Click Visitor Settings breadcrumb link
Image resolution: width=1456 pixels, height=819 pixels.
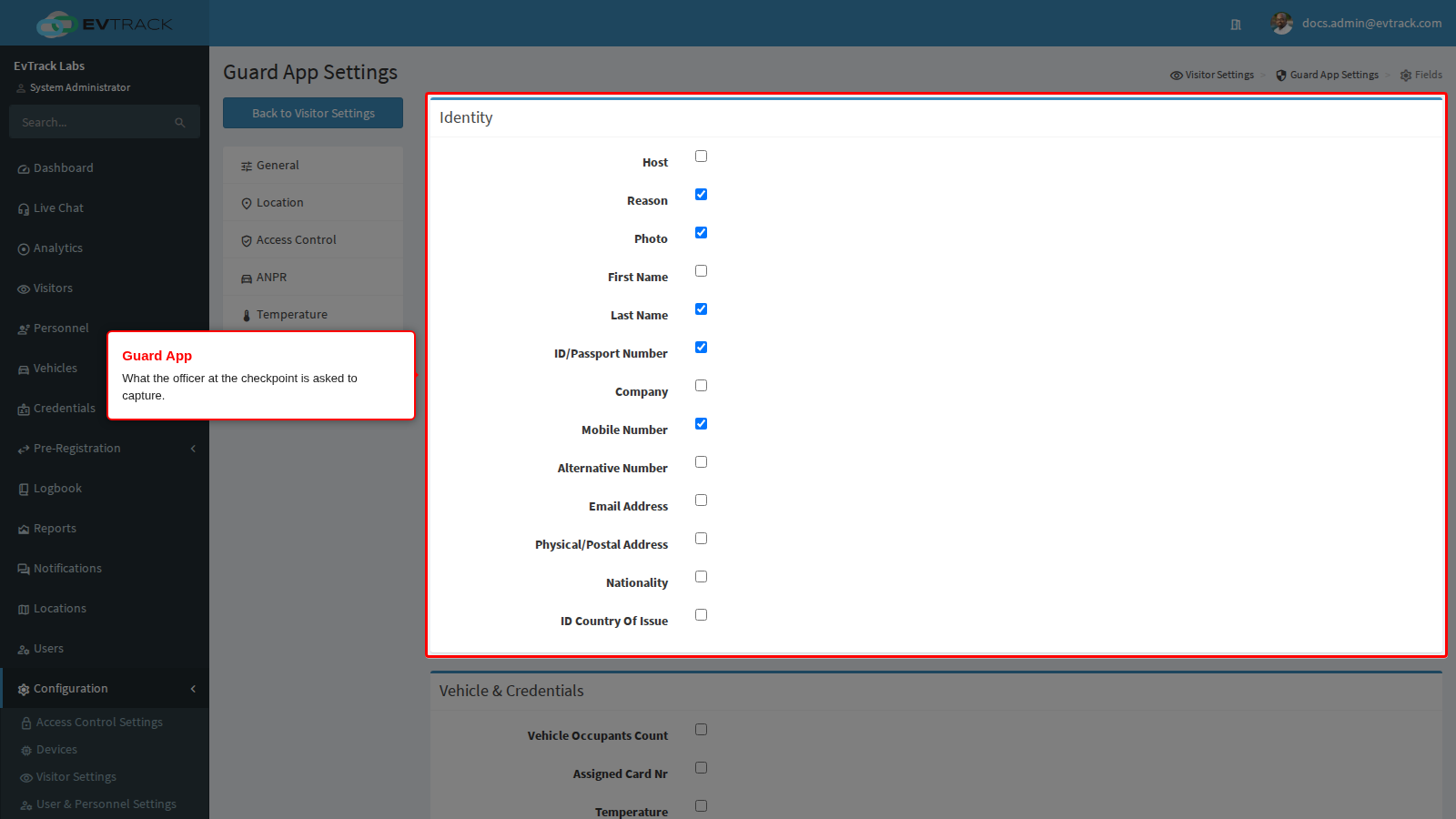[1212, 76]
